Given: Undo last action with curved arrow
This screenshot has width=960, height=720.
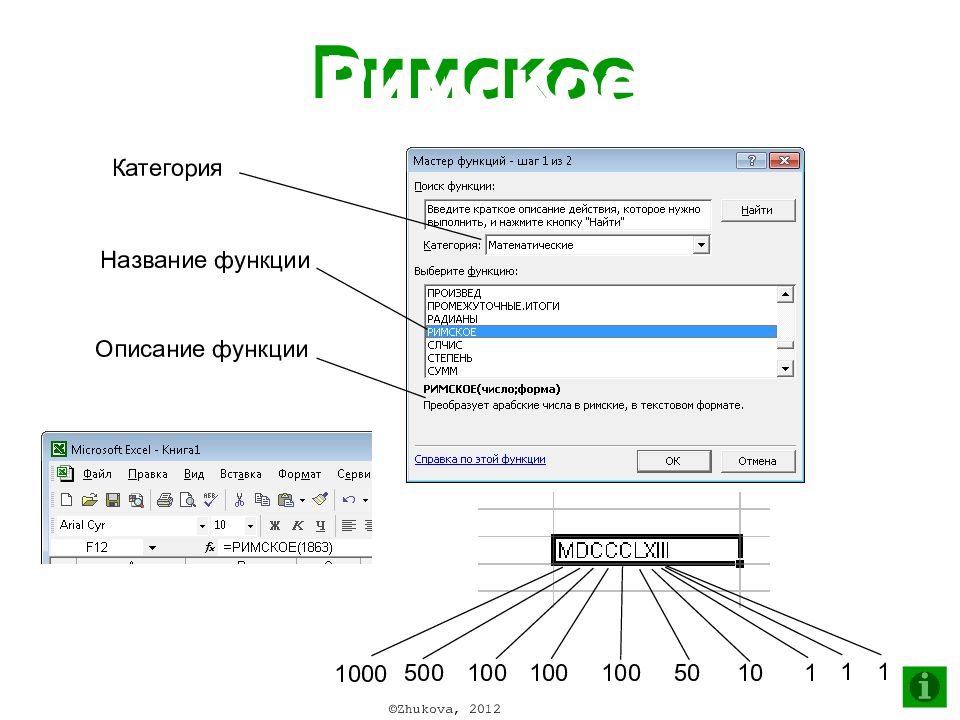Looking at the screenshot, I should 349,500.
